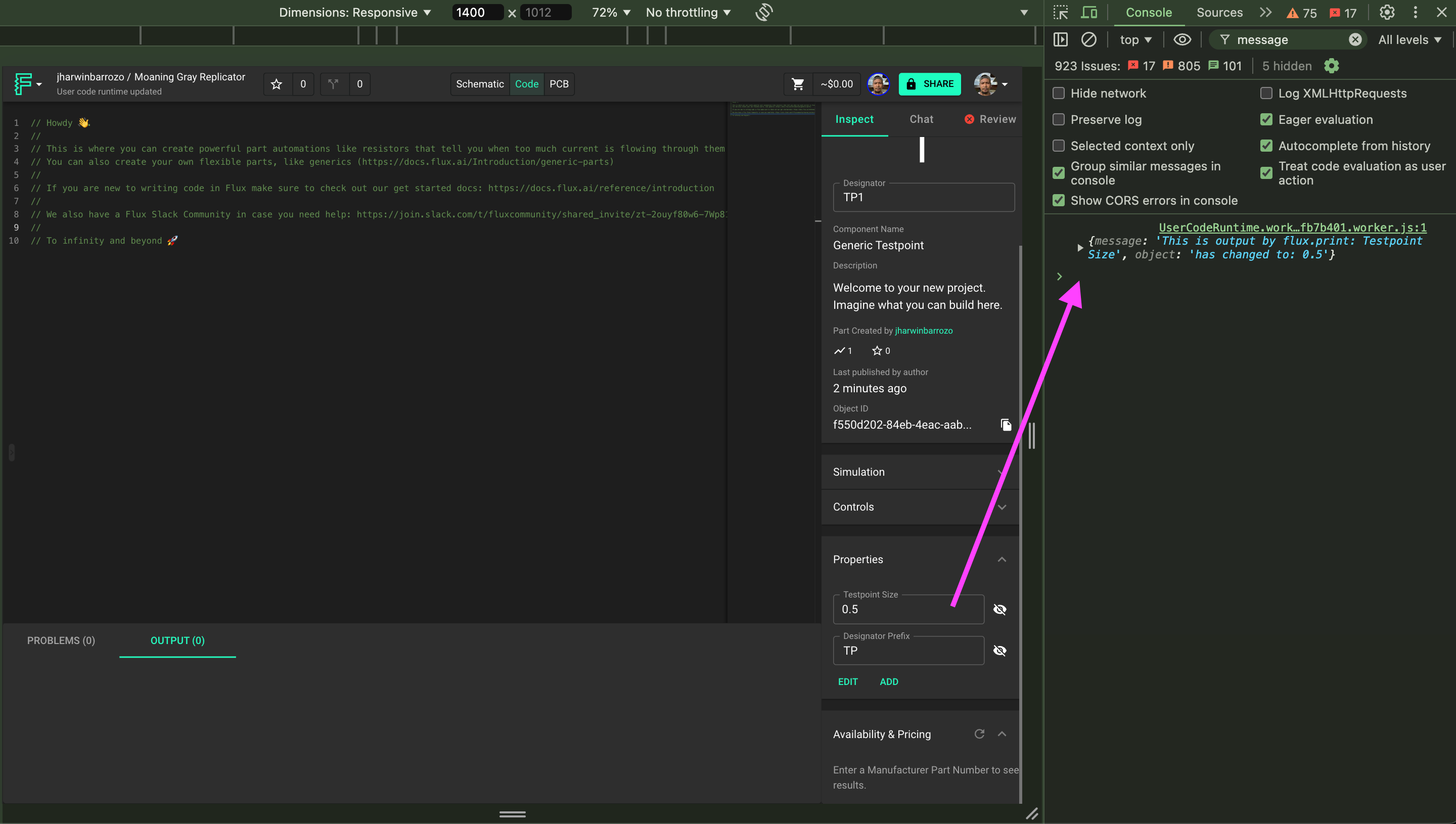Screen dimensions: 1456x824
Task: Open the All levels dropdown
Action: (x=1409, y=39)
